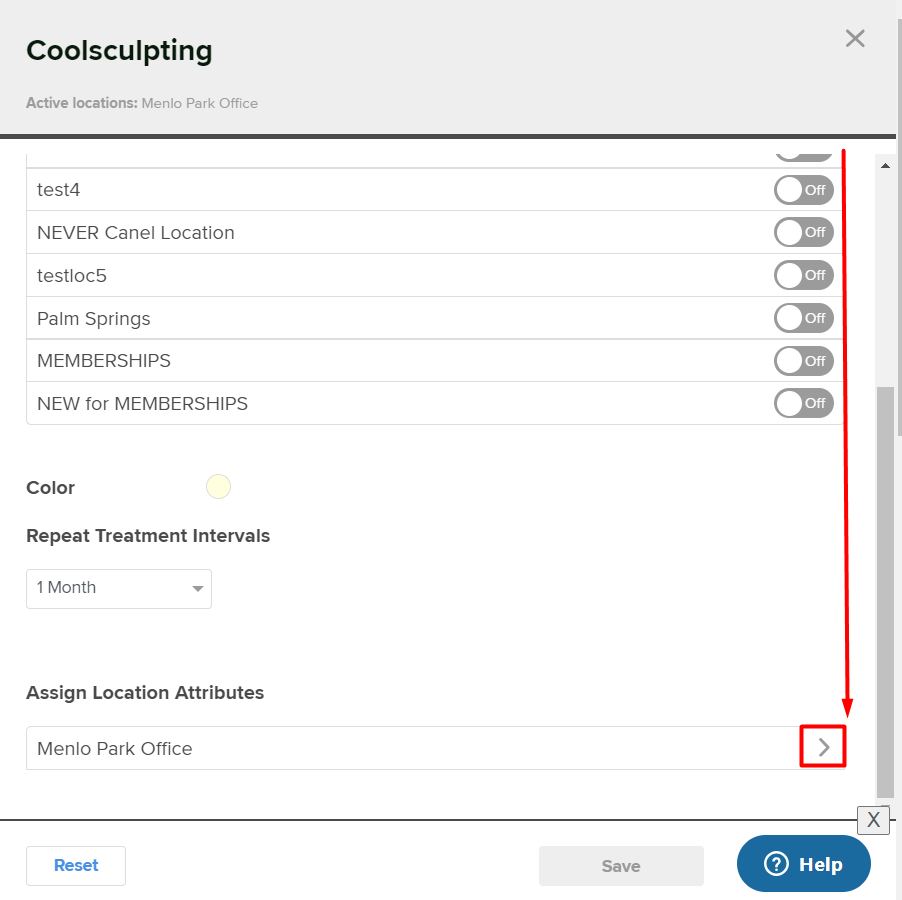Dismiss help widget with small X box

tap(873, 820)
